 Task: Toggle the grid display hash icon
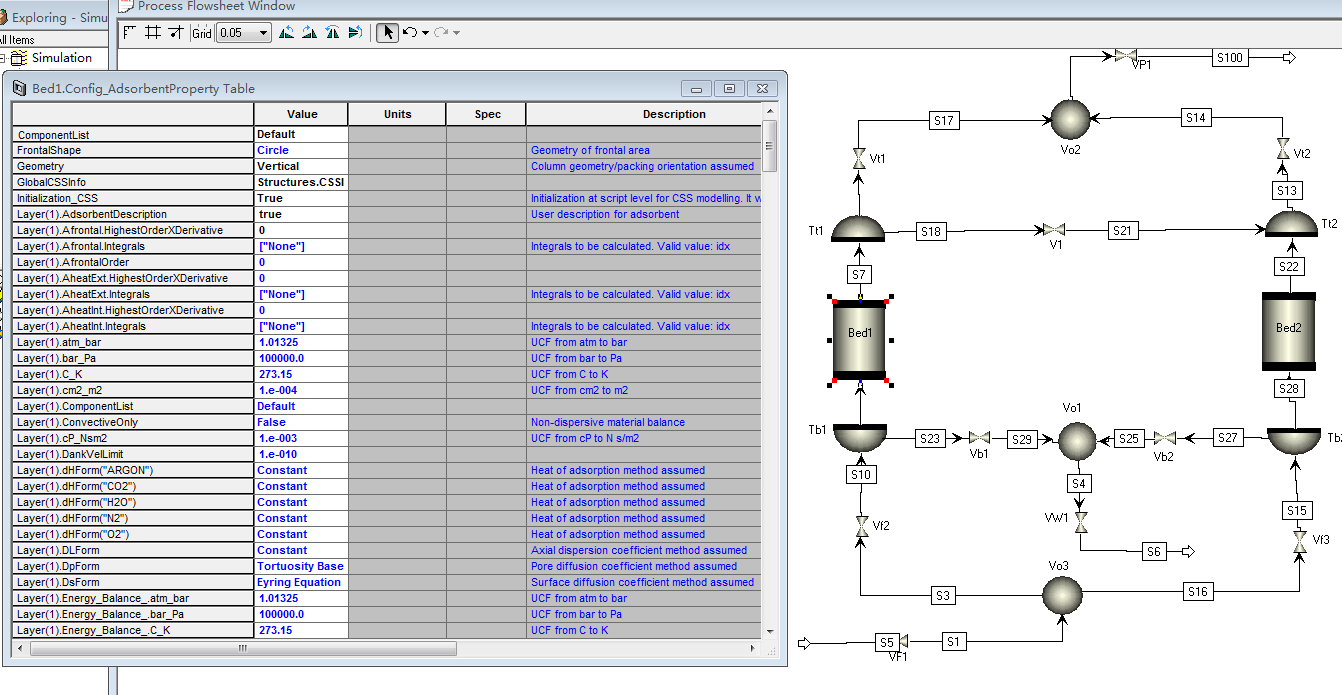tap(153, 33)
